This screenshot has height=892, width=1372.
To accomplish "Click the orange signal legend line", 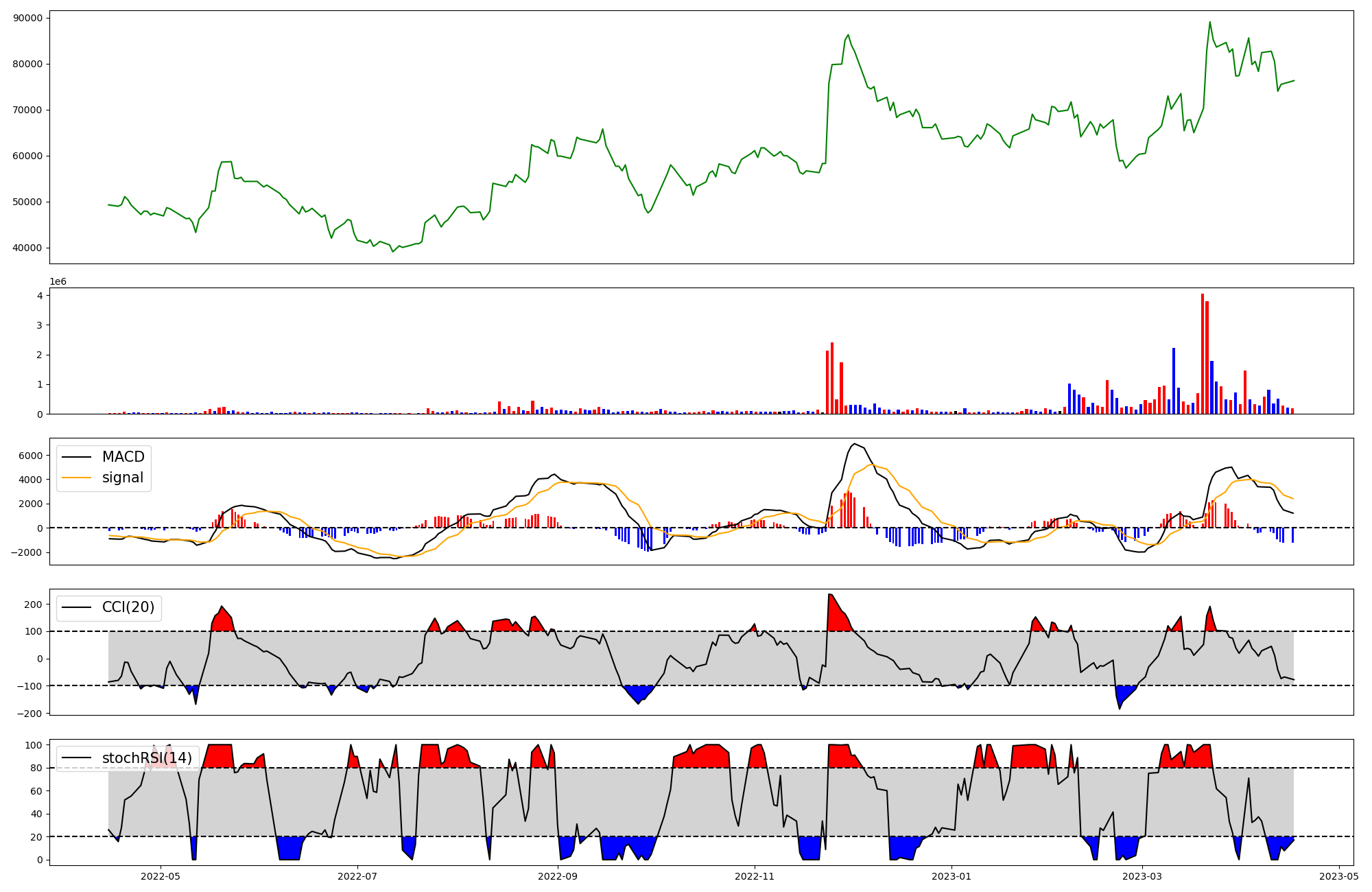I will pyautogui.click(x=76, y=478).
